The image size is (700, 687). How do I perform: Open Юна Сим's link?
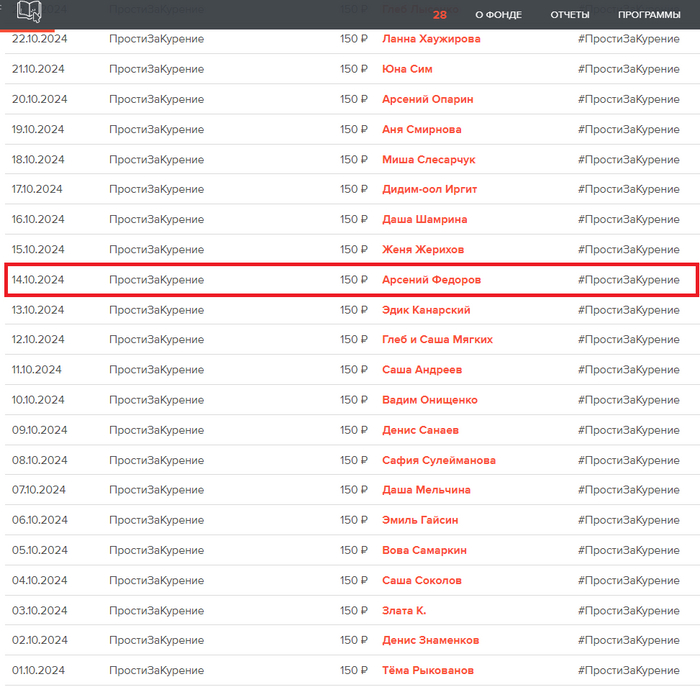coord(407,69)
